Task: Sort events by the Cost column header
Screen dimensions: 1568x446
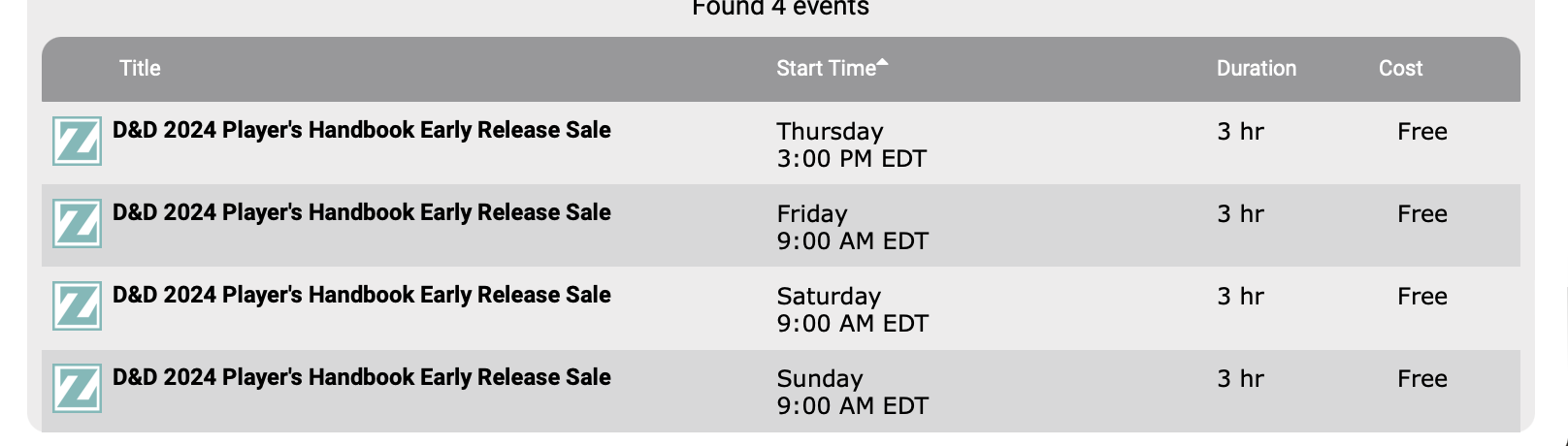Action: pyautogui.click(x=1400, y=68)
